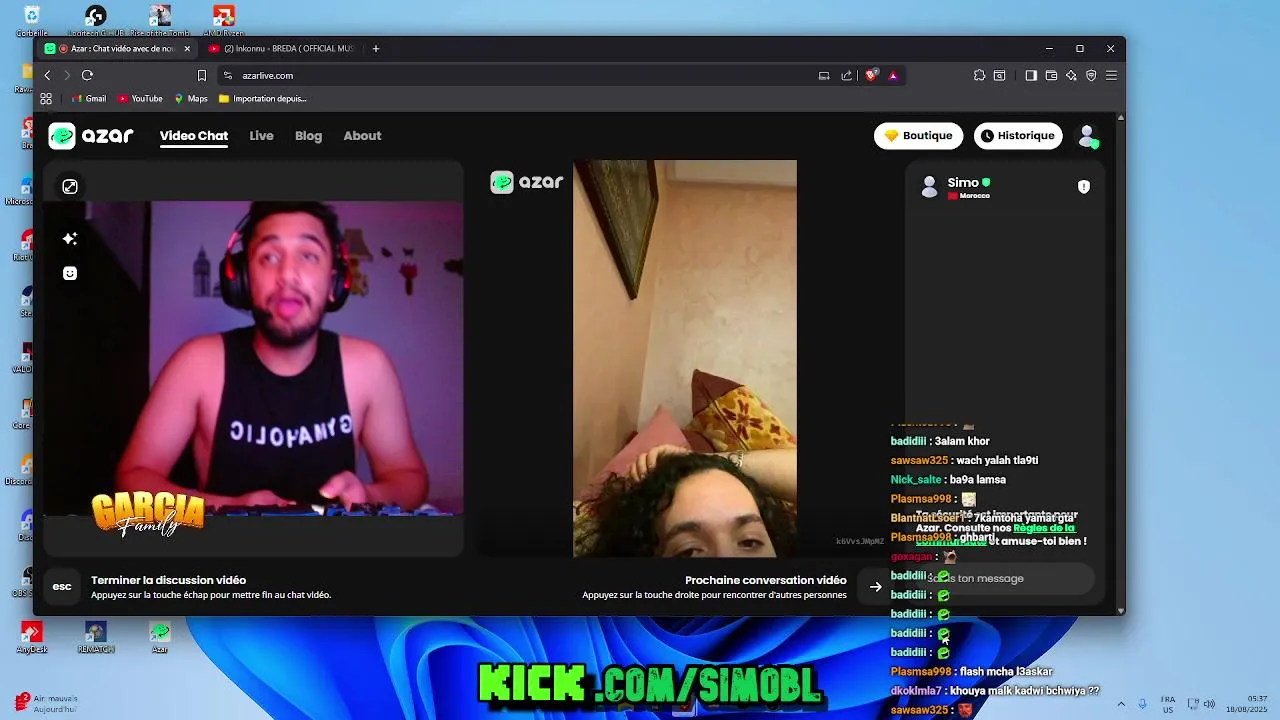This screenshot has width=1280, height=720.
Task: Click the Azar logo in the header
Action: (91, 136)
